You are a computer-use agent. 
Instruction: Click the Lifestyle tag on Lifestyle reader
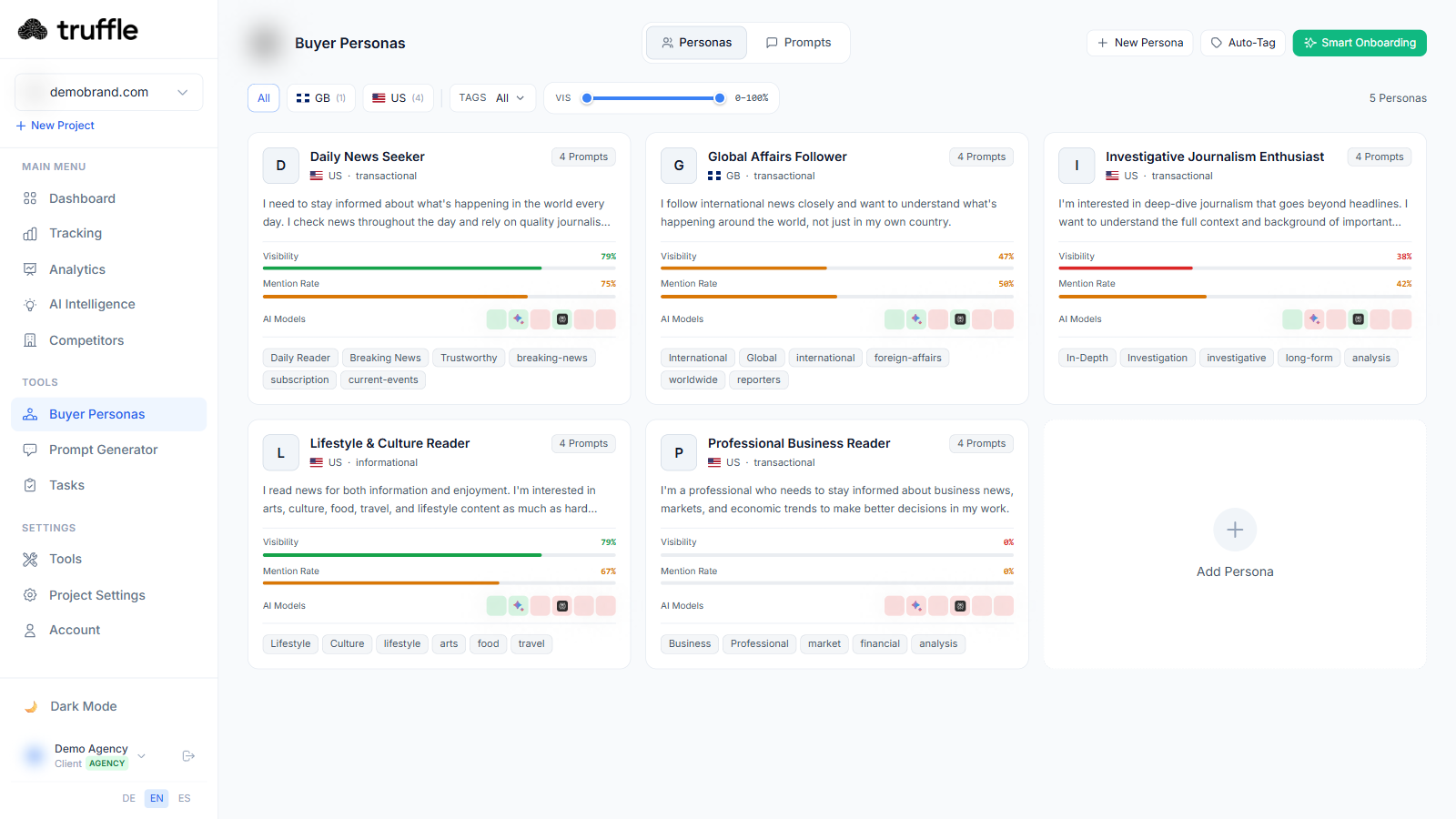(290, 644)
